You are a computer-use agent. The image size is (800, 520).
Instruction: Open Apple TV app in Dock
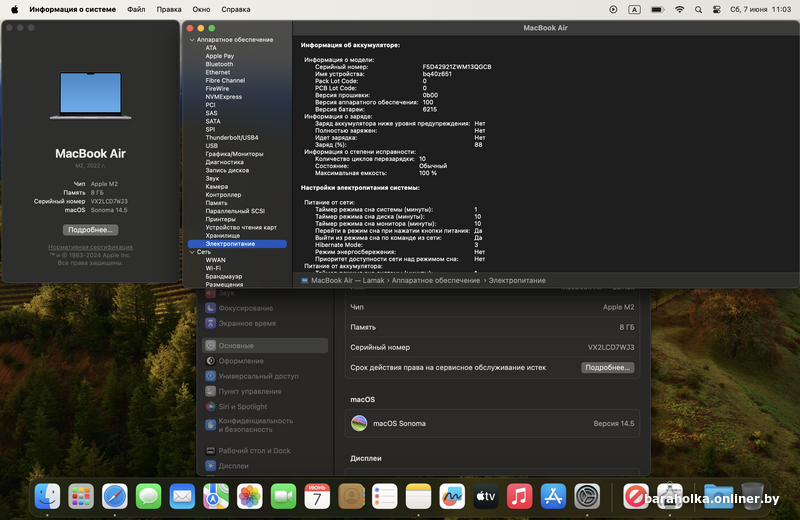pyautogui.click(x=486, y=496)
